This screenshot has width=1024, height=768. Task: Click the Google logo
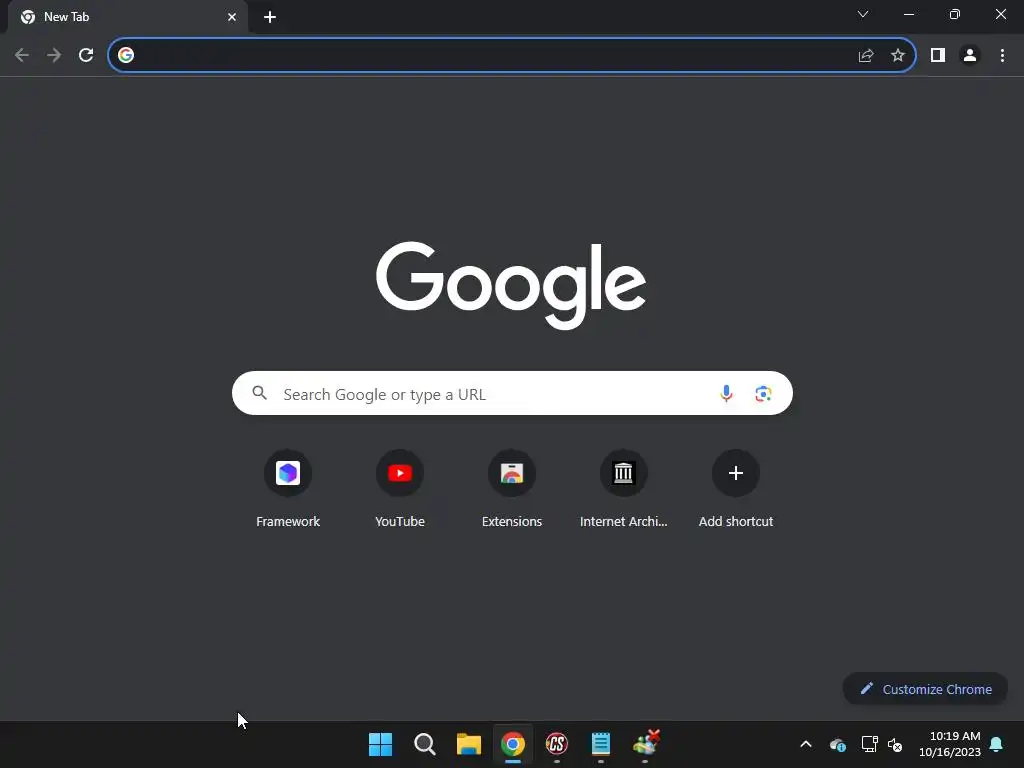pyautogui.click(x=511, y=285)
